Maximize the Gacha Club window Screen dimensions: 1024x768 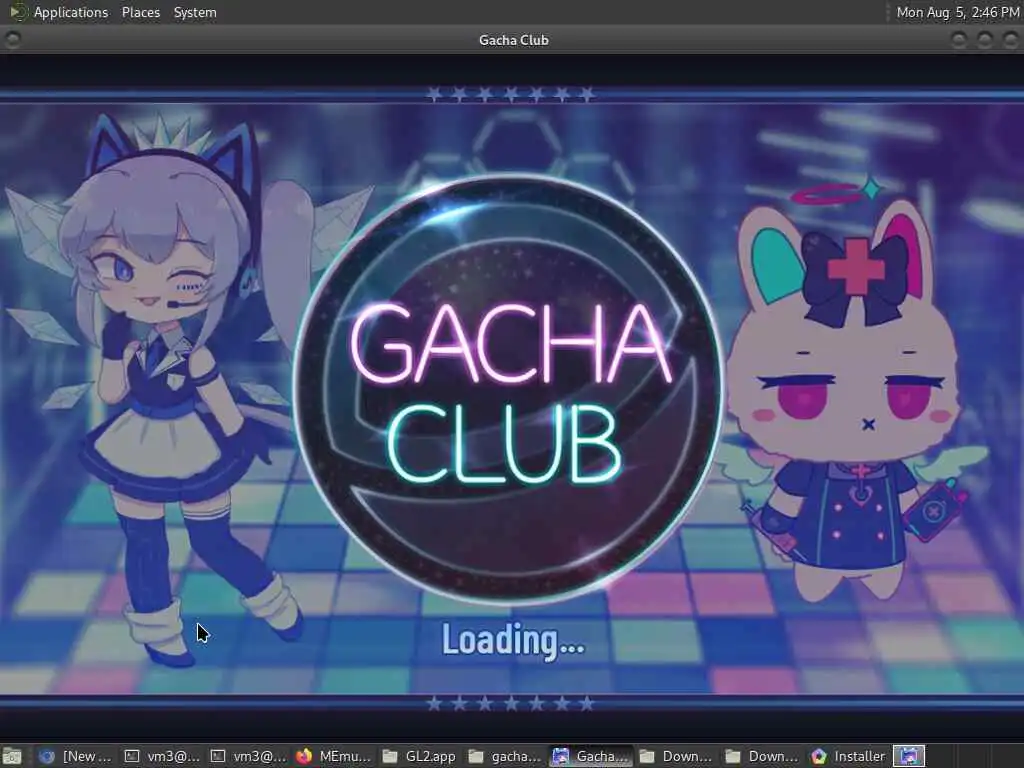pos(984,40)
